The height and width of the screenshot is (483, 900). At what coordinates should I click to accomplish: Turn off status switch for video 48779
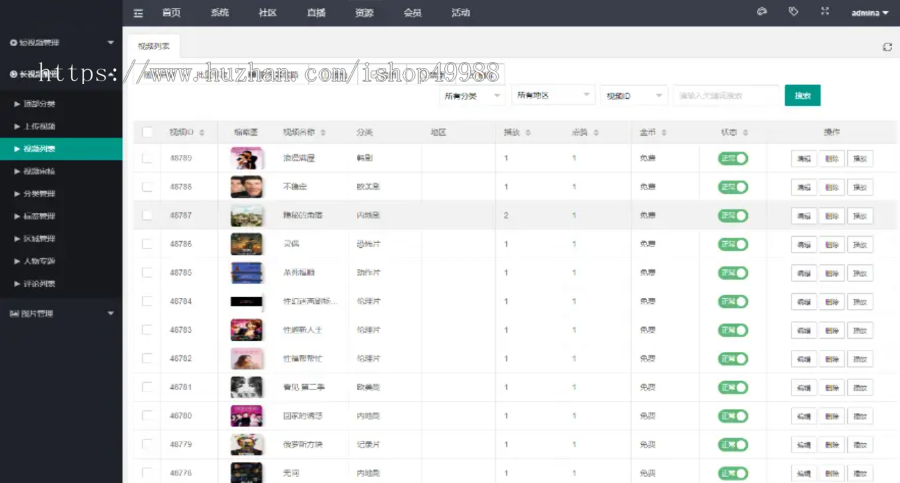click(x=733, y=445)
